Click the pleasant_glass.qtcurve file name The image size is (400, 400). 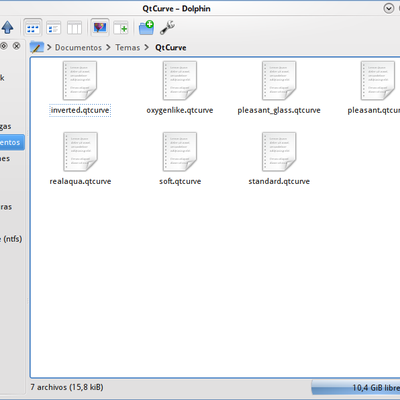(x=279, y=110)
